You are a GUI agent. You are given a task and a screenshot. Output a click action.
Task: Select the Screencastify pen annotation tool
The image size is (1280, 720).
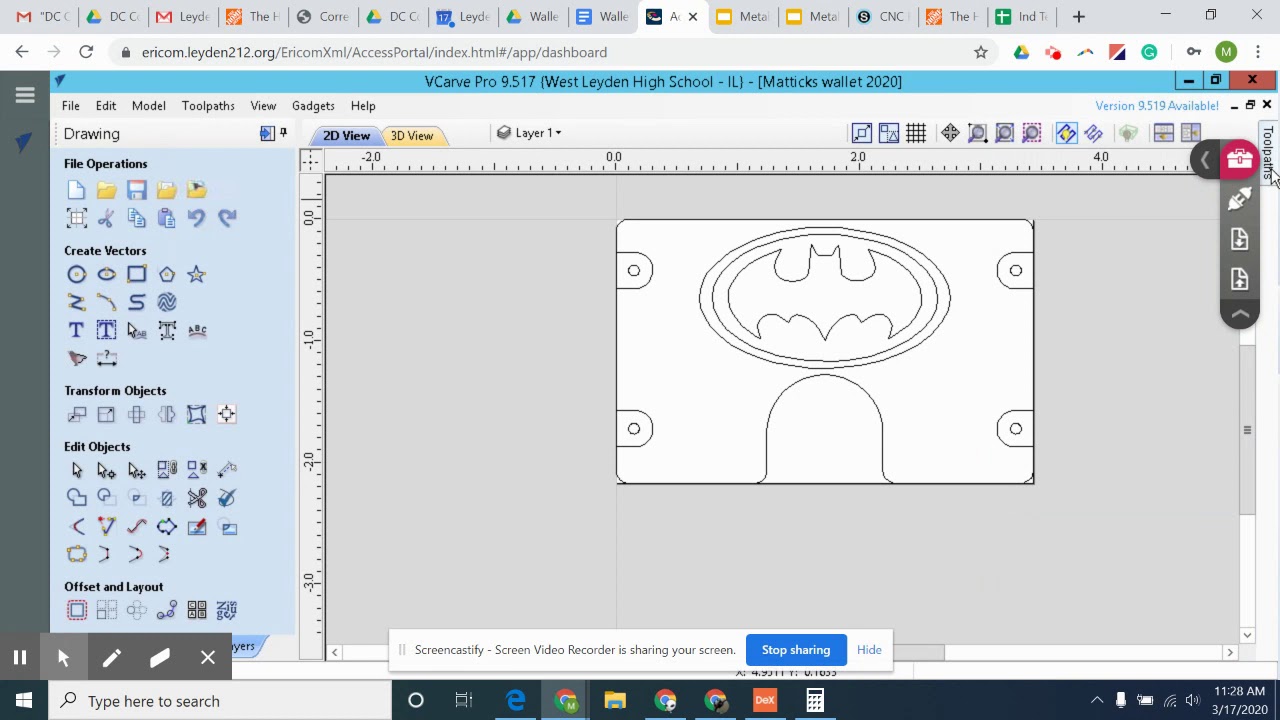[x=111, y=657]
